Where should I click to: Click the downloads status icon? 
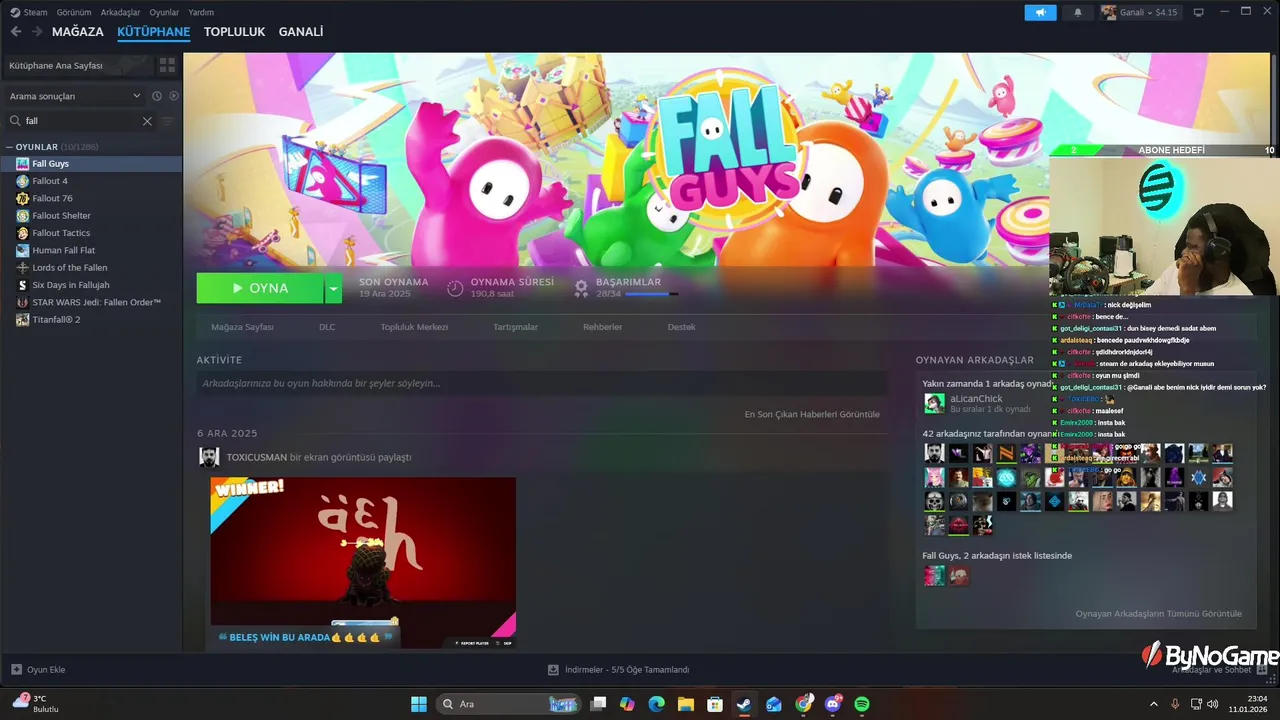click(553, 669)
